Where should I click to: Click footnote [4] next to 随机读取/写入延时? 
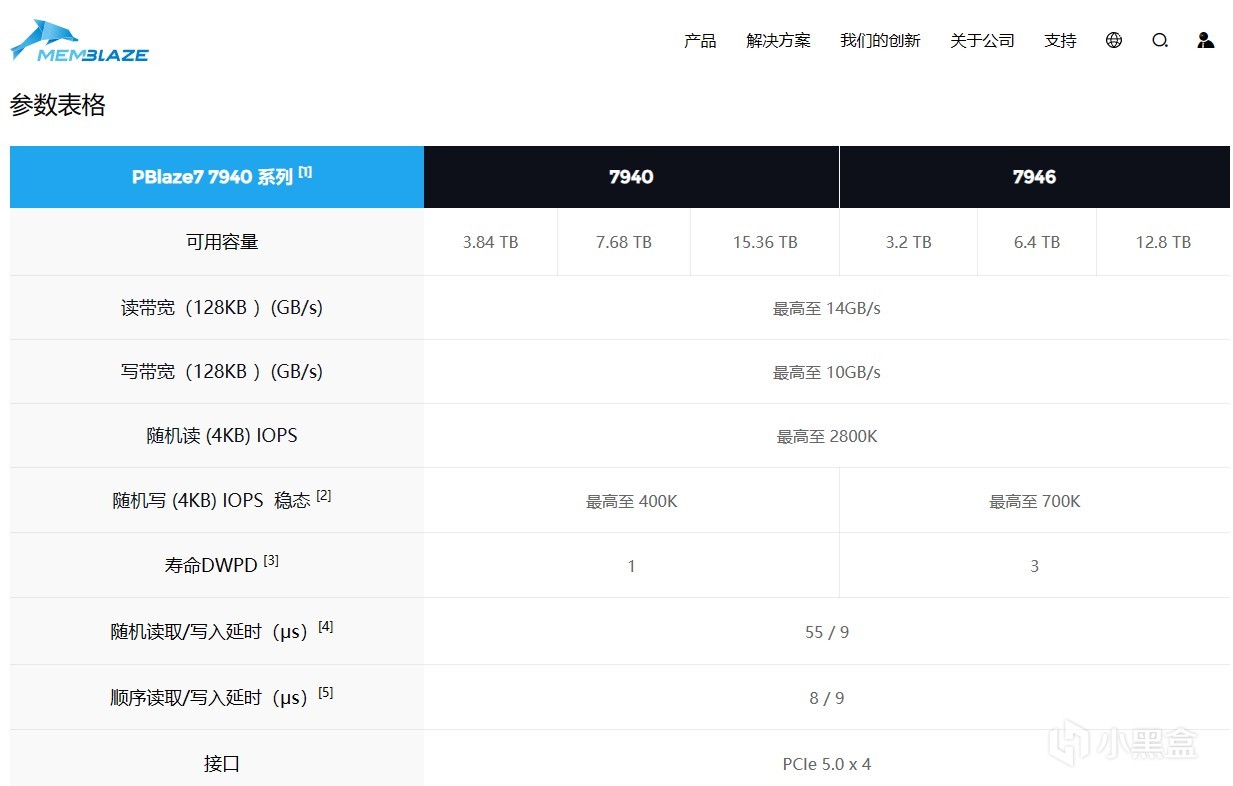tap(325, 627)
